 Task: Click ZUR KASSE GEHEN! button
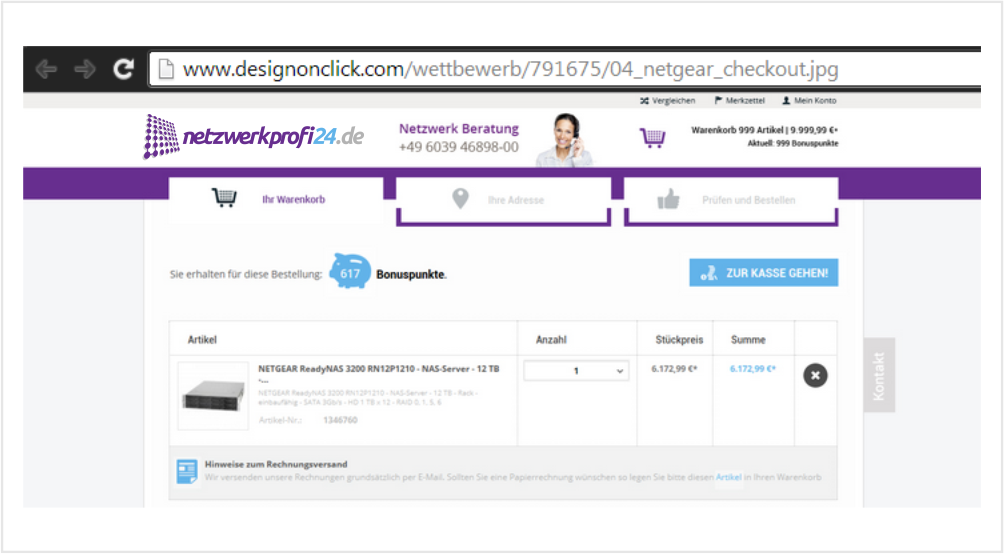tap(764, 273)
